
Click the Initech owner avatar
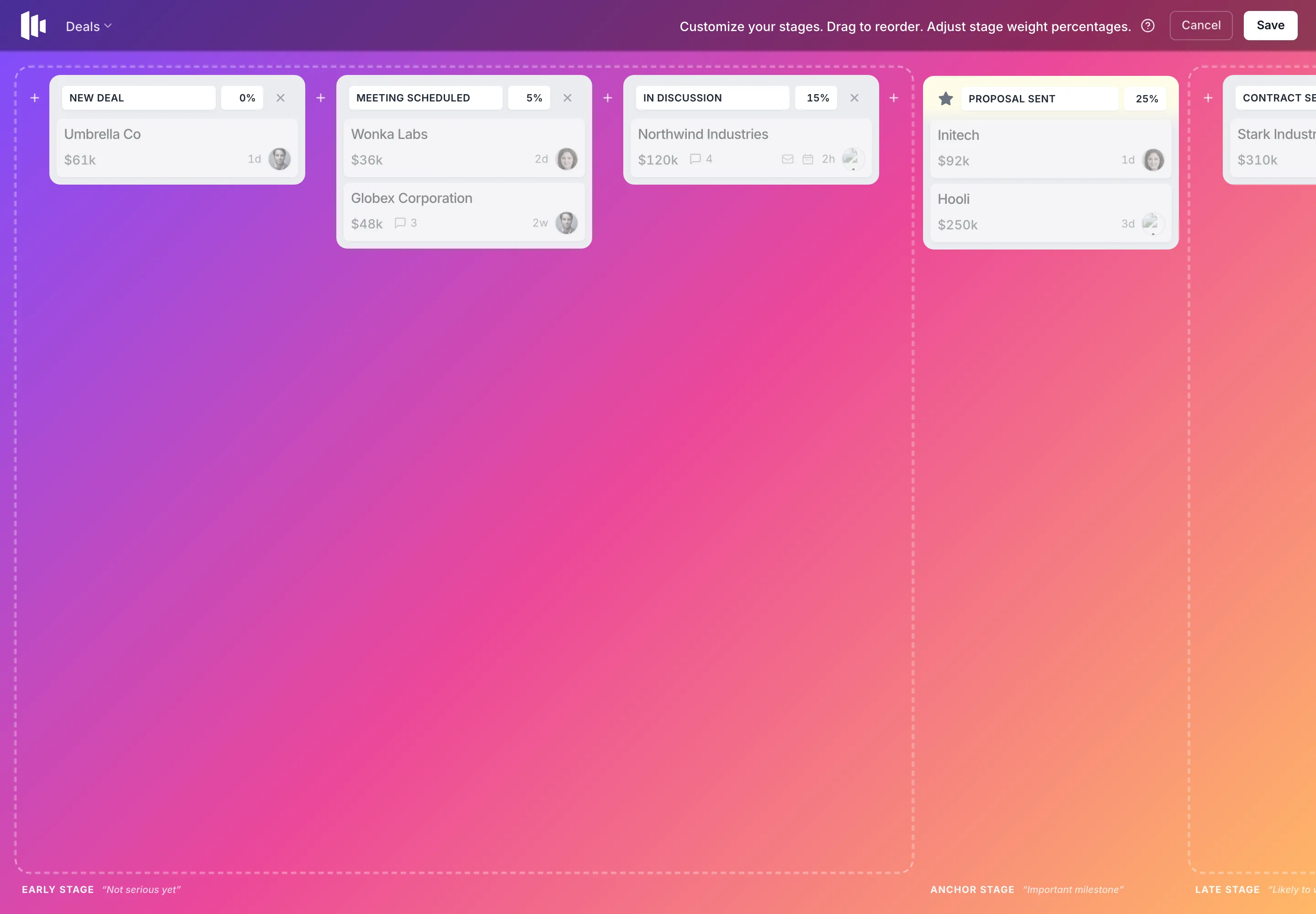pyautogui.click(x=1153, y=160)
